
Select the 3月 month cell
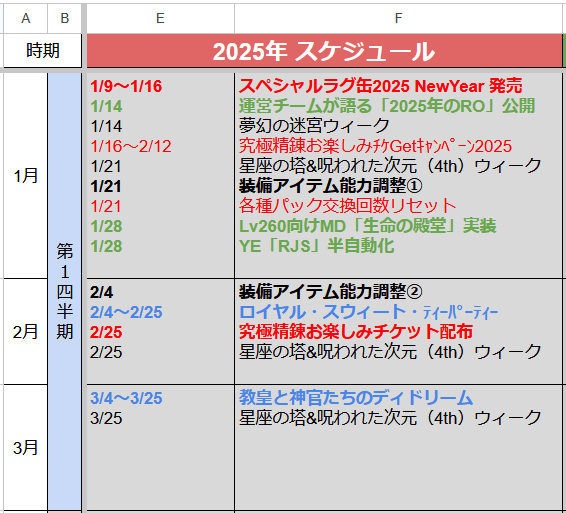point(25,448)
